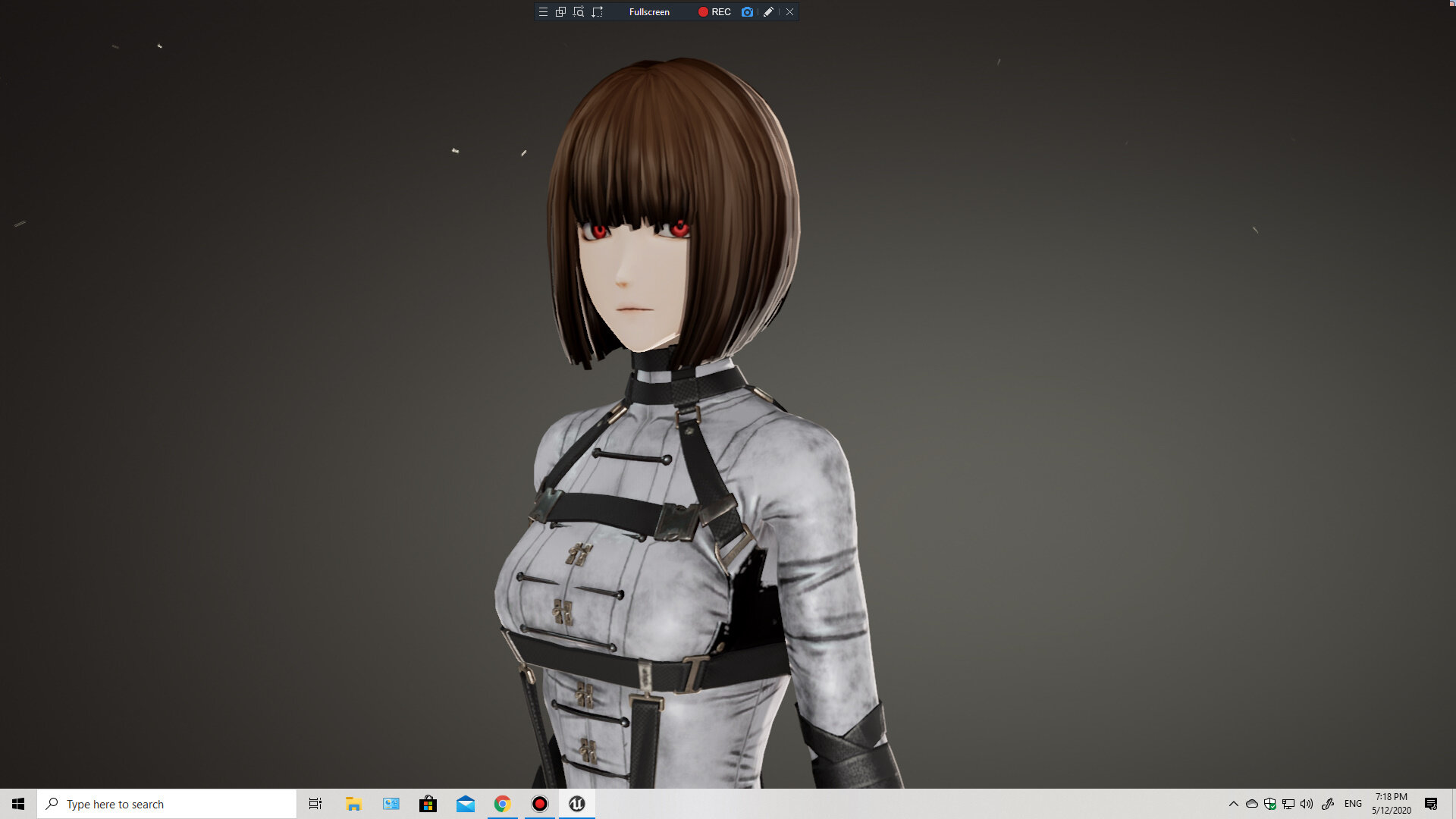Click the Fullscreen mode label
Viewport: 1456px width, 819px height.
click(649, 12)
